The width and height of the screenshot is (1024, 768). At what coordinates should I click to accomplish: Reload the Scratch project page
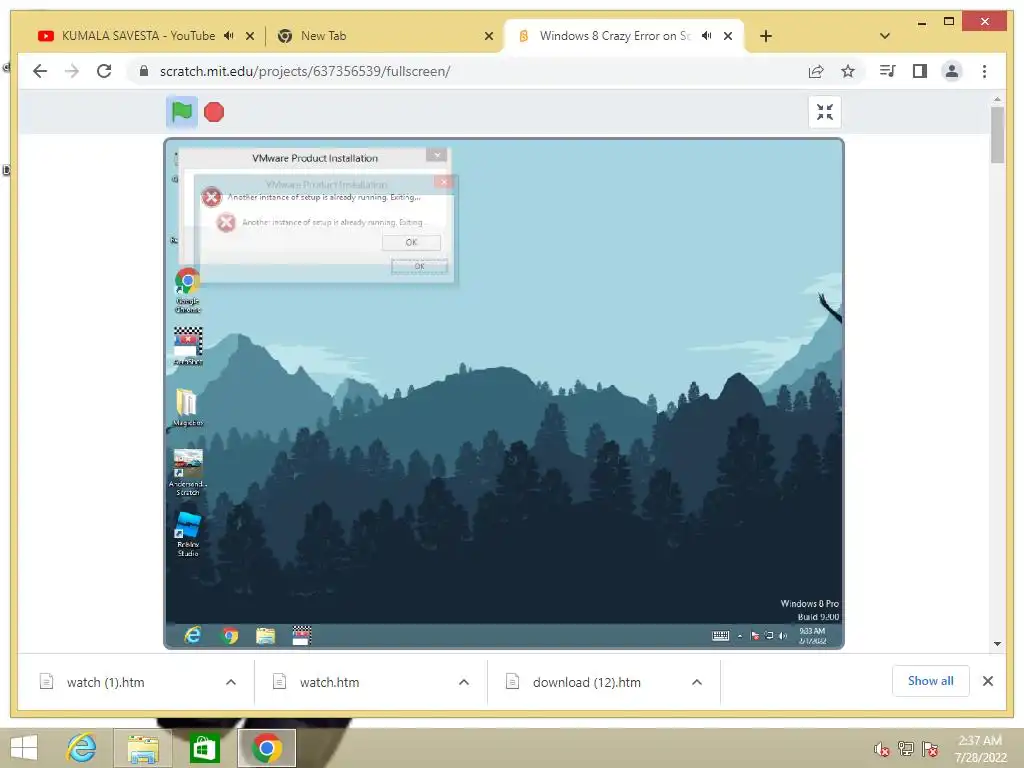(x=104, y=71)
